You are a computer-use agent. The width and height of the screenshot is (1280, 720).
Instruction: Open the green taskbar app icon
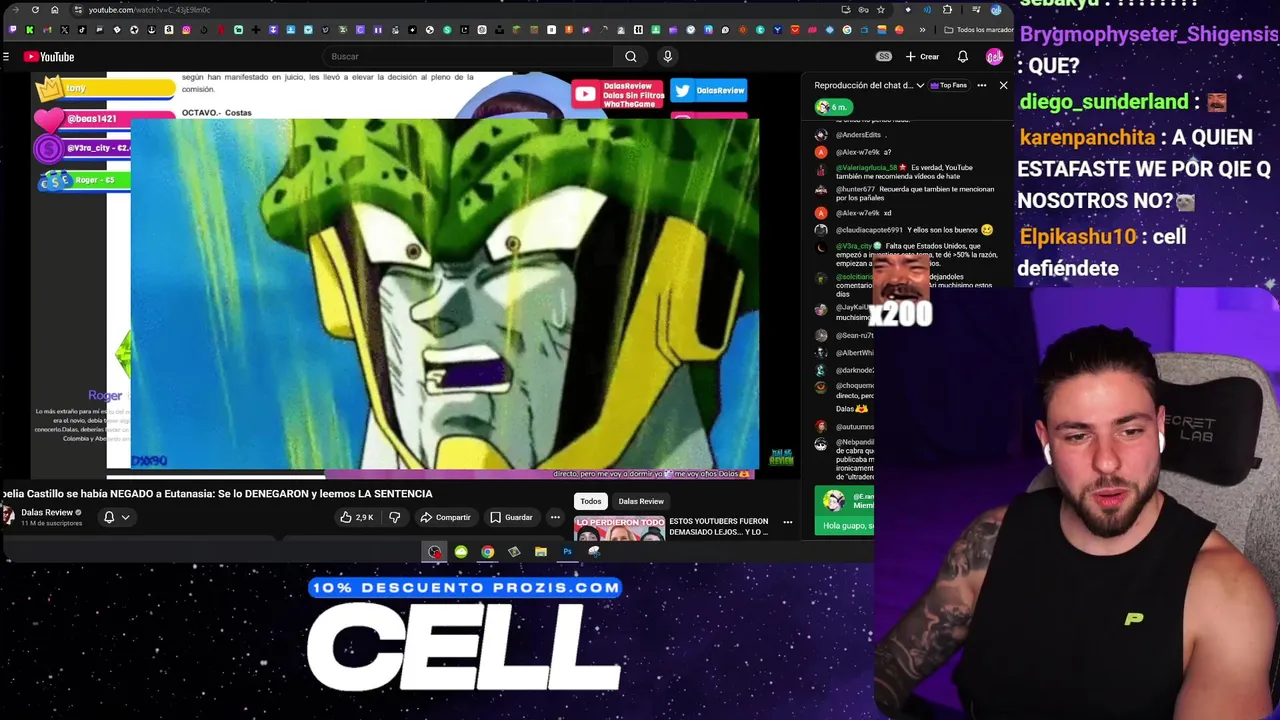461,551
